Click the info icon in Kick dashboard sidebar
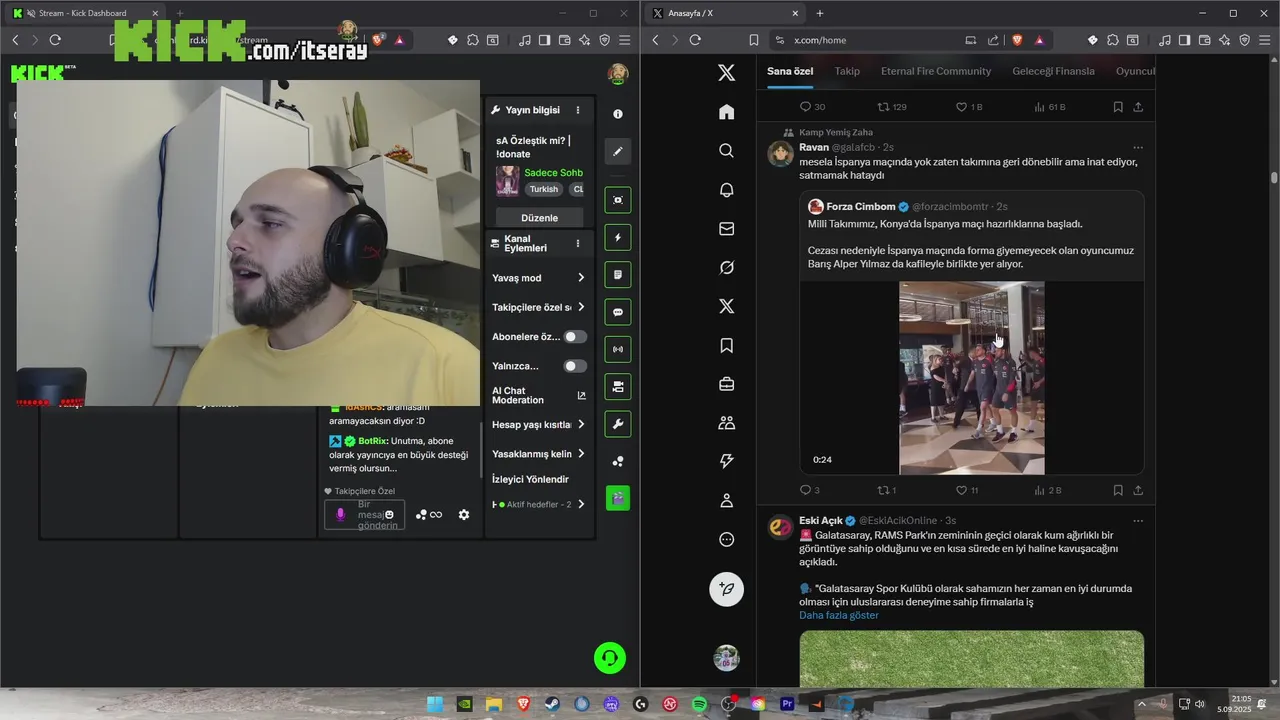The image size is (1280, 720). pyautogui.click(x=618, y=114)
